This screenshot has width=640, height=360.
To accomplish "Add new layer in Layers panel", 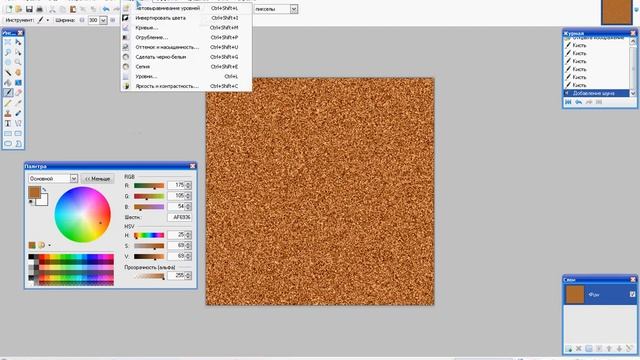I will (x=568, y=349).
